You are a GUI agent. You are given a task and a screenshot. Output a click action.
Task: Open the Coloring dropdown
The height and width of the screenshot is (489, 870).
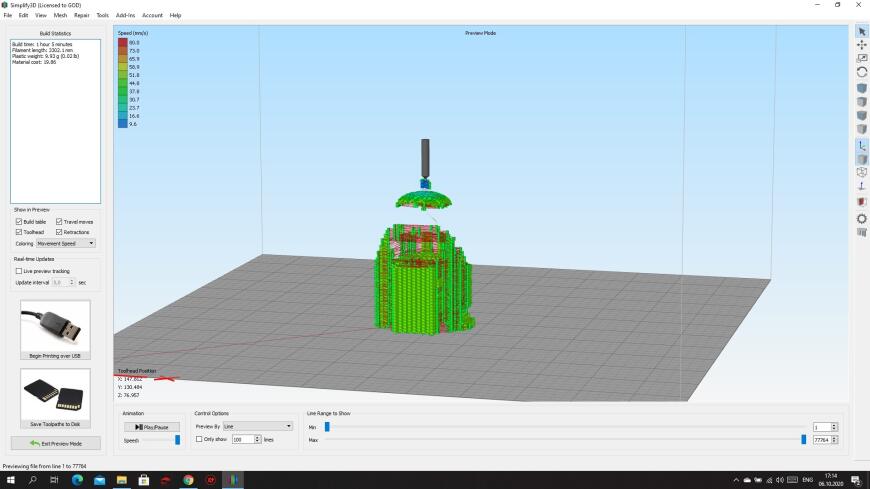coord(65,243)
